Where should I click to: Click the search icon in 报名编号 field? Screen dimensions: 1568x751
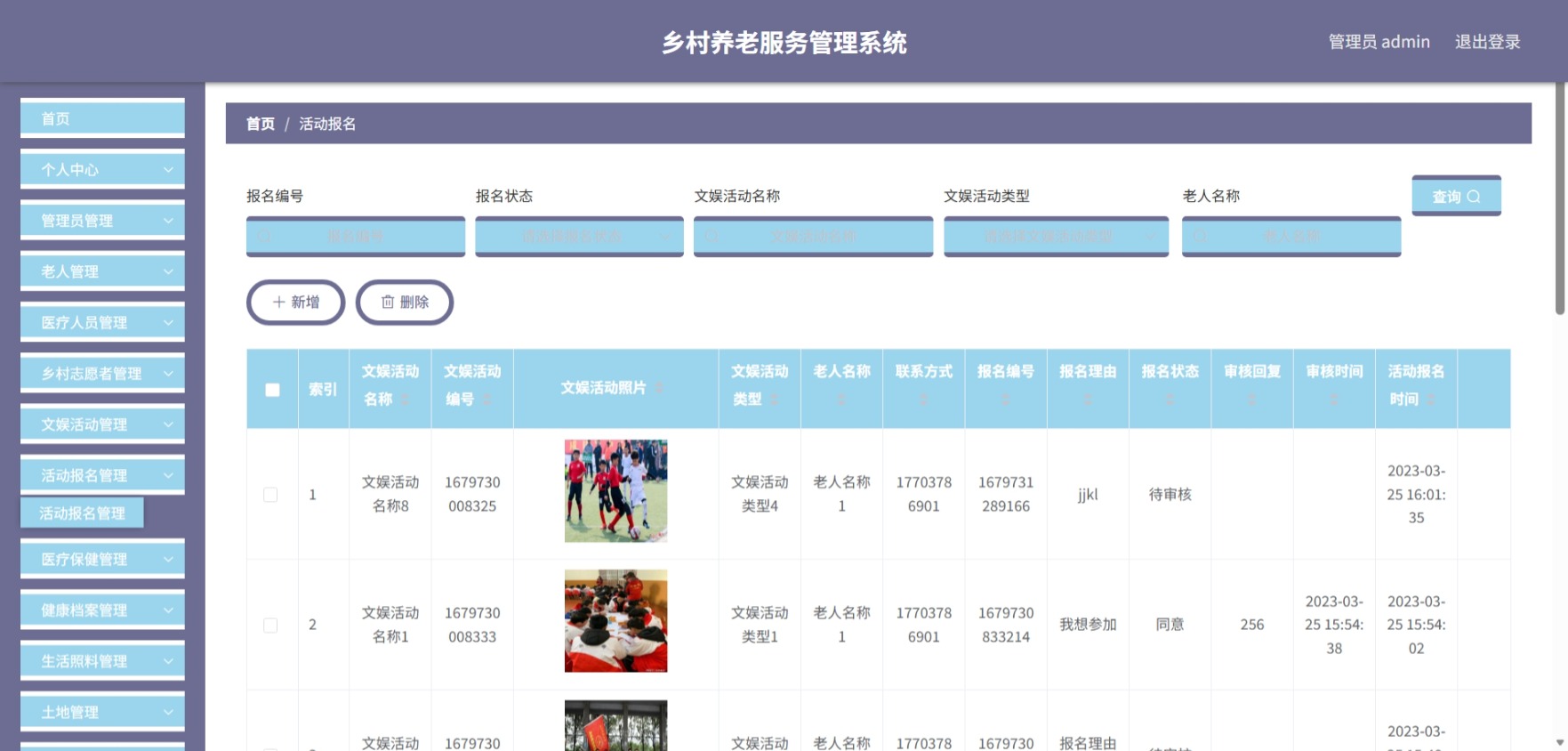coord(264,237)
